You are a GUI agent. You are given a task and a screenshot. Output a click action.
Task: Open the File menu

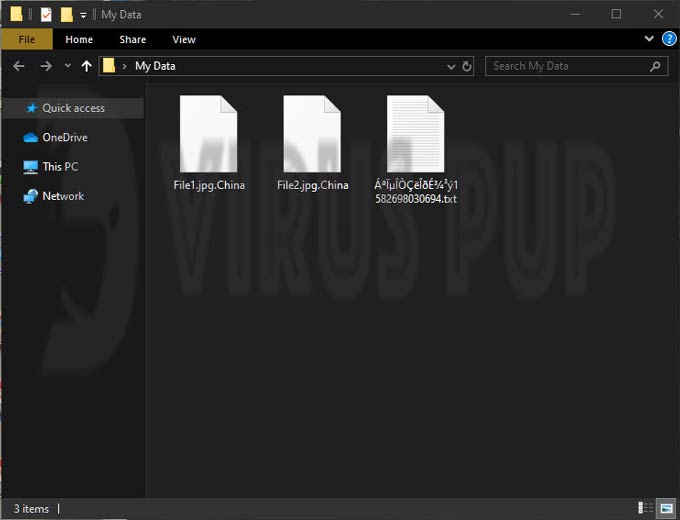tap(27, 40)
